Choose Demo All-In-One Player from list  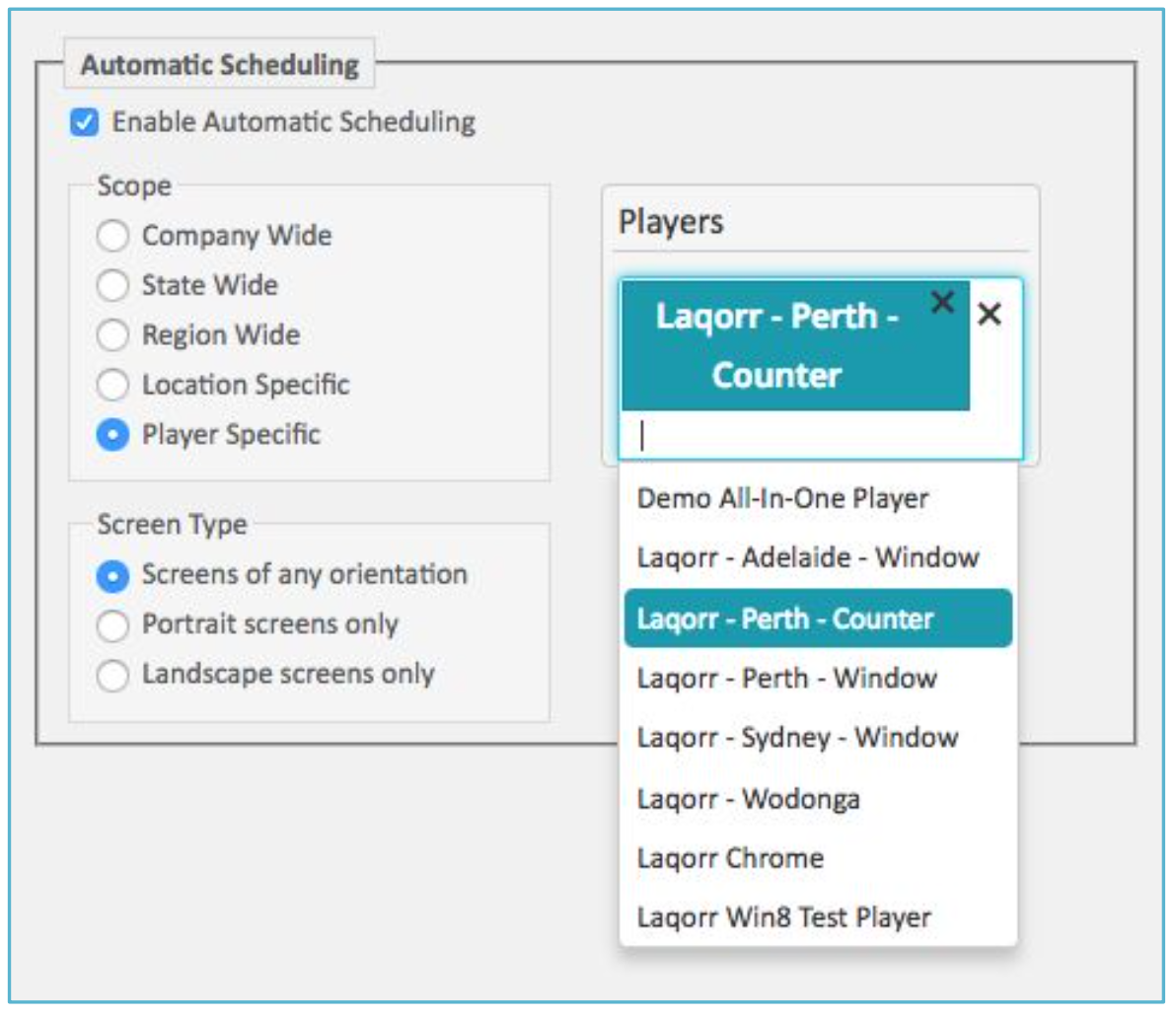click(x=818, y=498)
